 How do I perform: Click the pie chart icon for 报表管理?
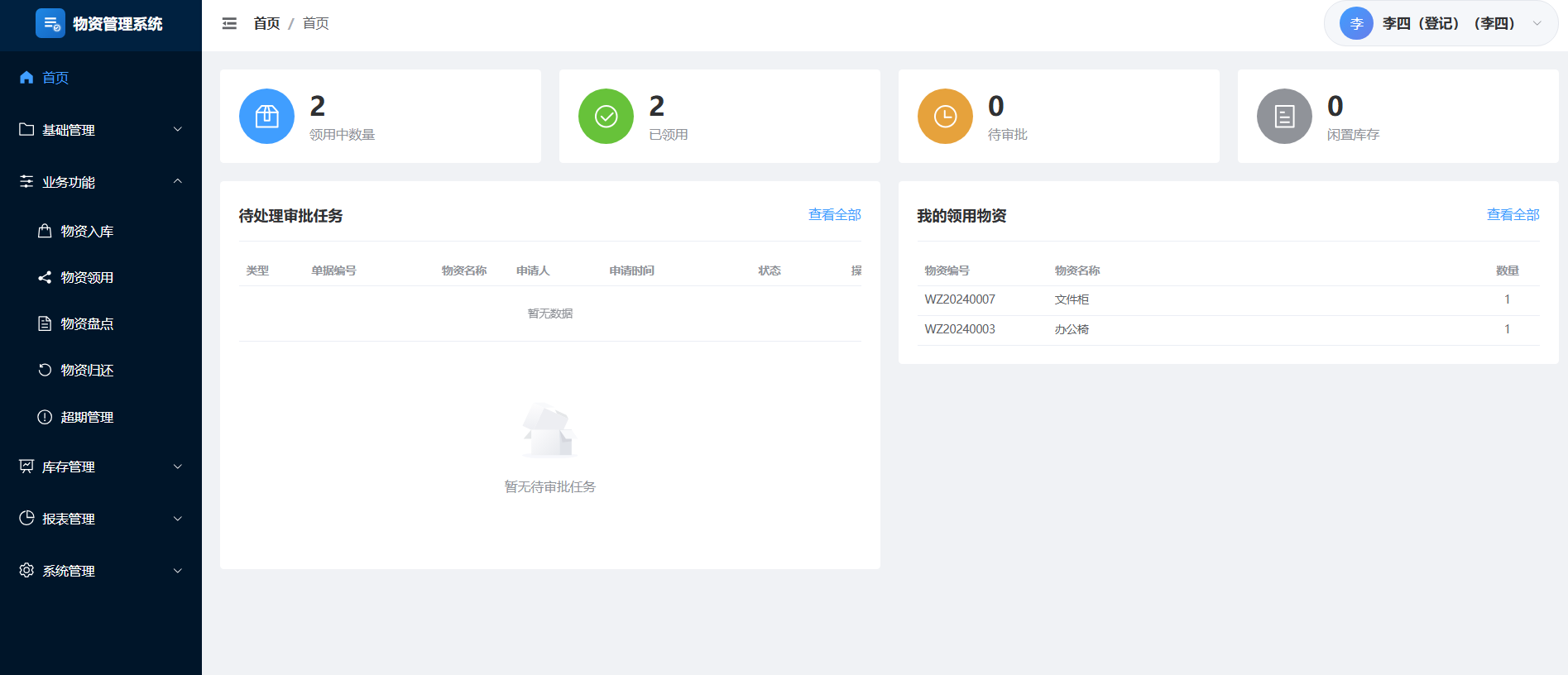coord(26,519)
